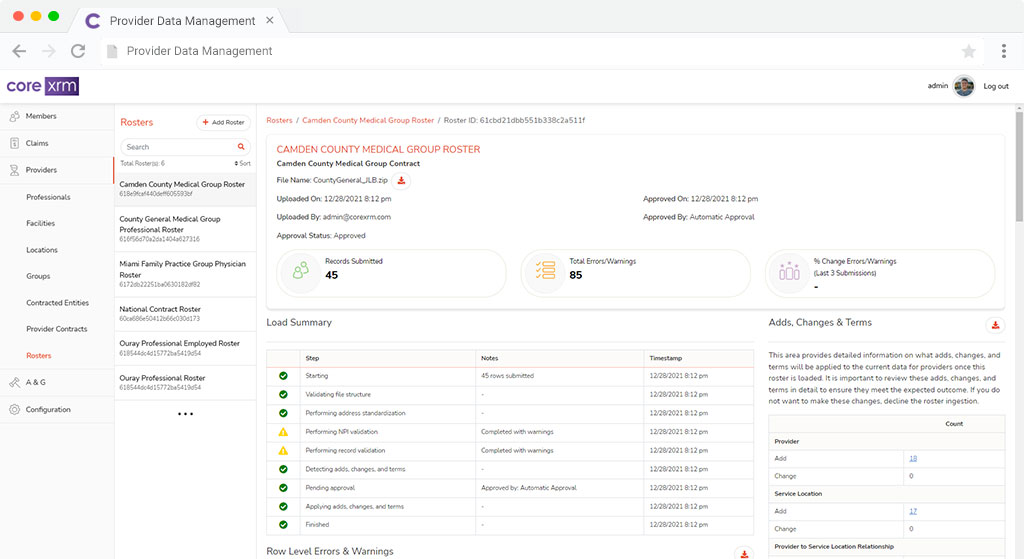This screenshot has height=559, width=1024.
Task: Open the browser three-dot menu
Action: point(1004,51)
